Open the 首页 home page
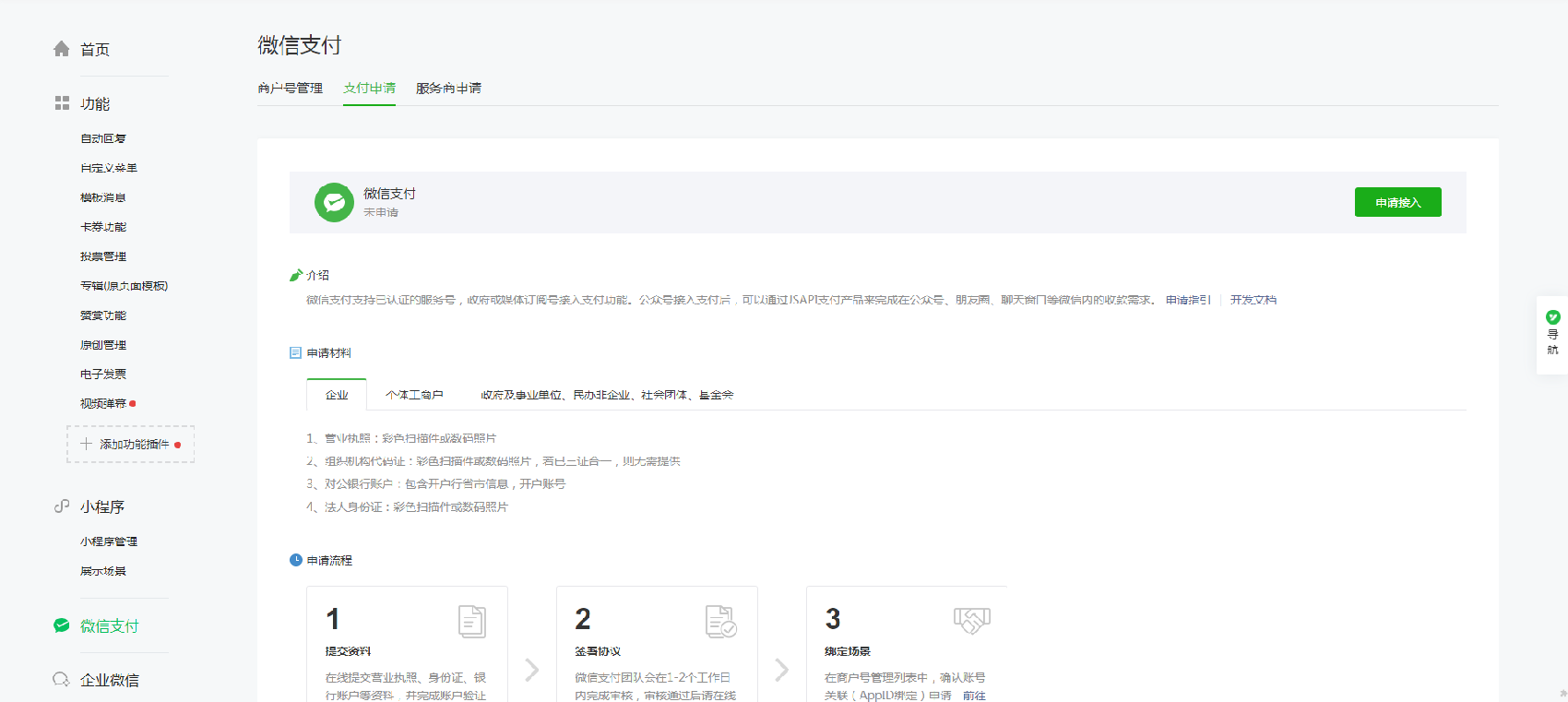Screen dimensions: 1568x702 point(95,49)
